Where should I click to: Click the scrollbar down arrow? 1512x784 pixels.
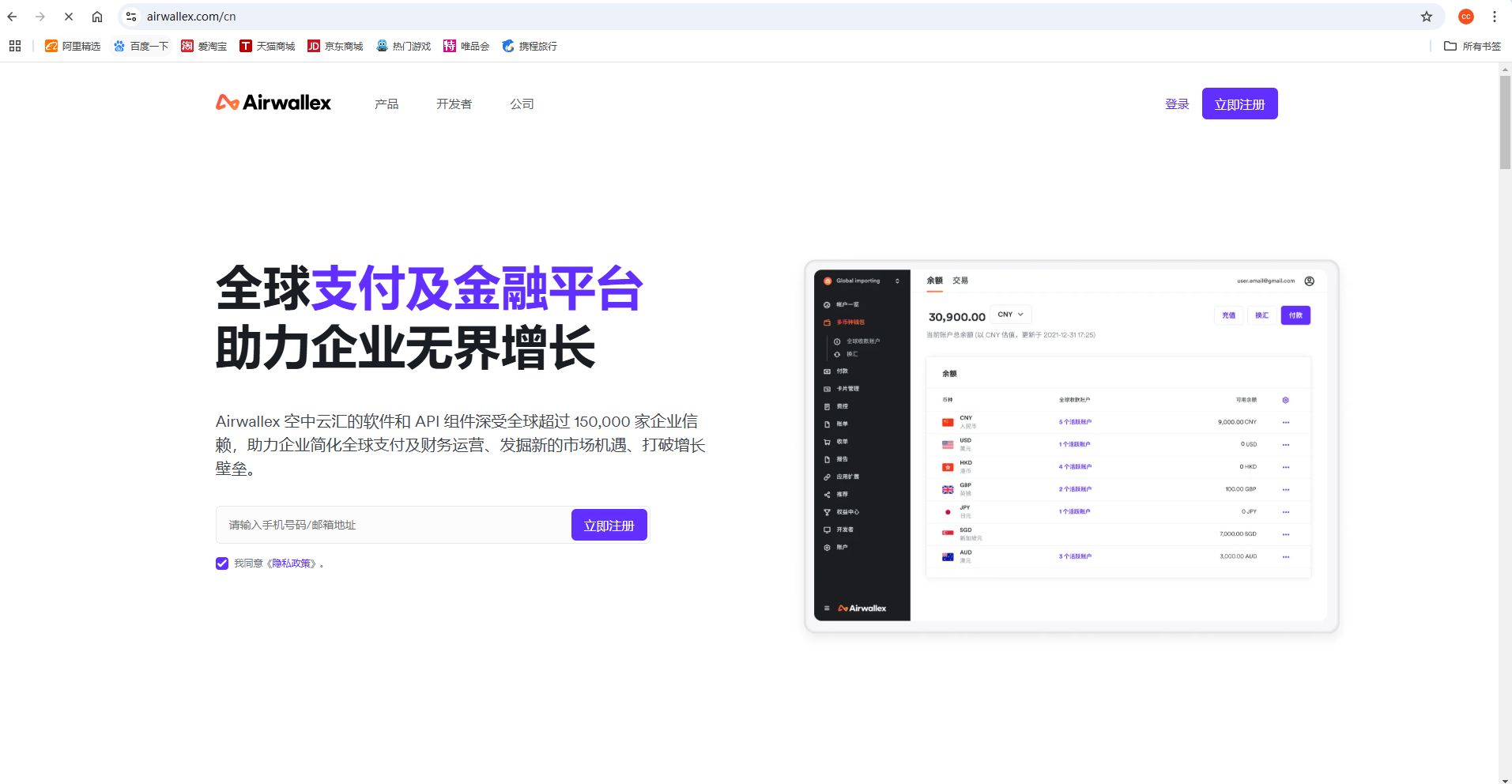click(1505, 779)
